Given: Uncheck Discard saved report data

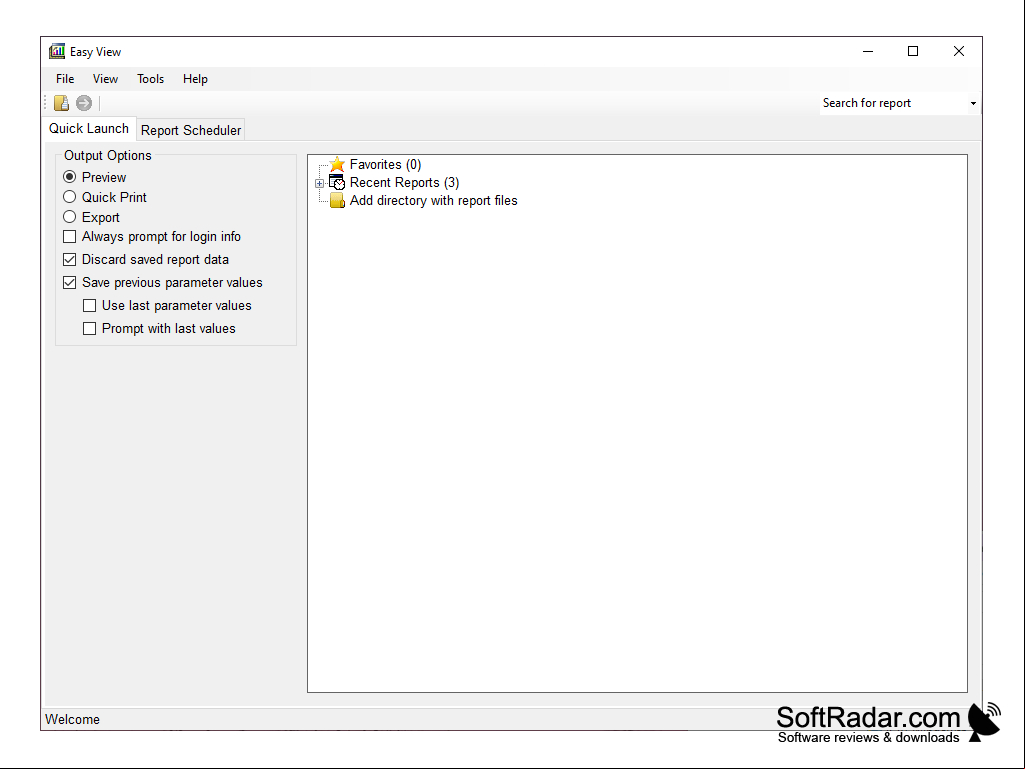Looking at the screenshot, I should click(x=69, y=260).
